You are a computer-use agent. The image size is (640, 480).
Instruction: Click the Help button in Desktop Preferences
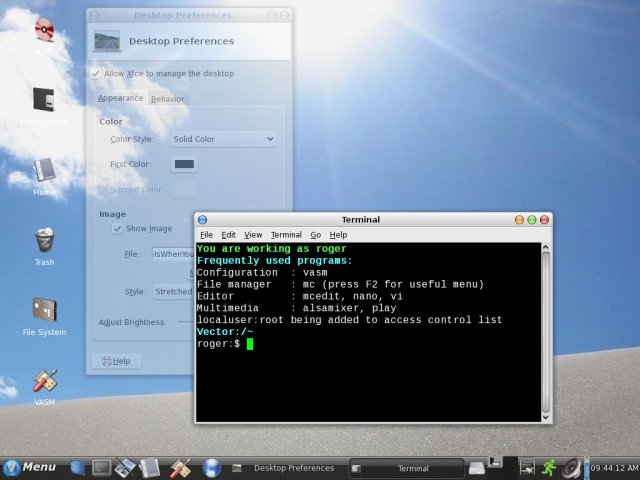(116, 361)
